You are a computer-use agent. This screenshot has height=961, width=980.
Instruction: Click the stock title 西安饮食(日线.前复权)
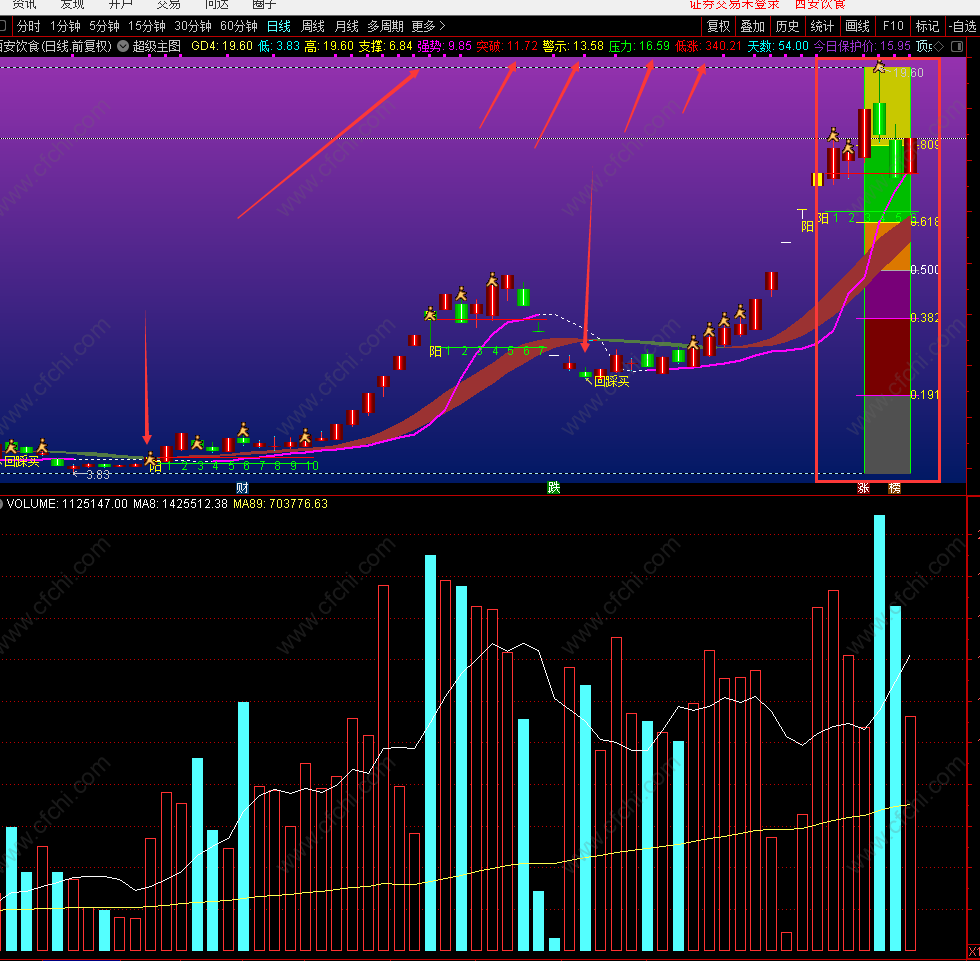tap(56, 46)
